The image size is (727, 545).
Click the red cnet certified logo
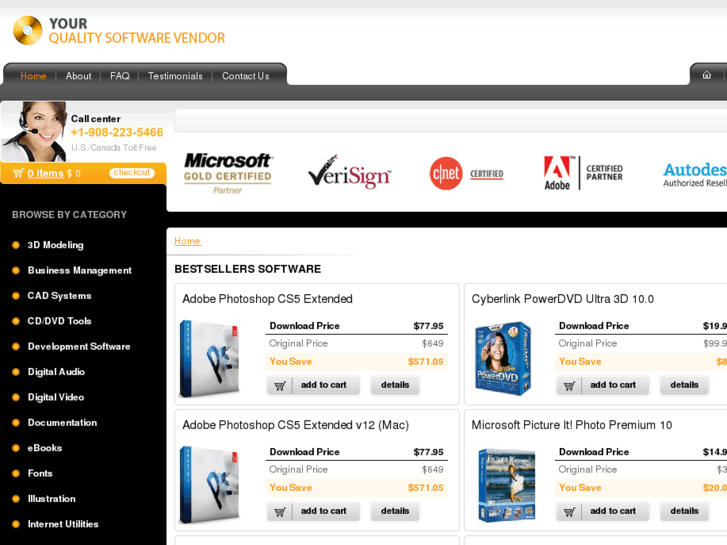(x=466, y=173)
